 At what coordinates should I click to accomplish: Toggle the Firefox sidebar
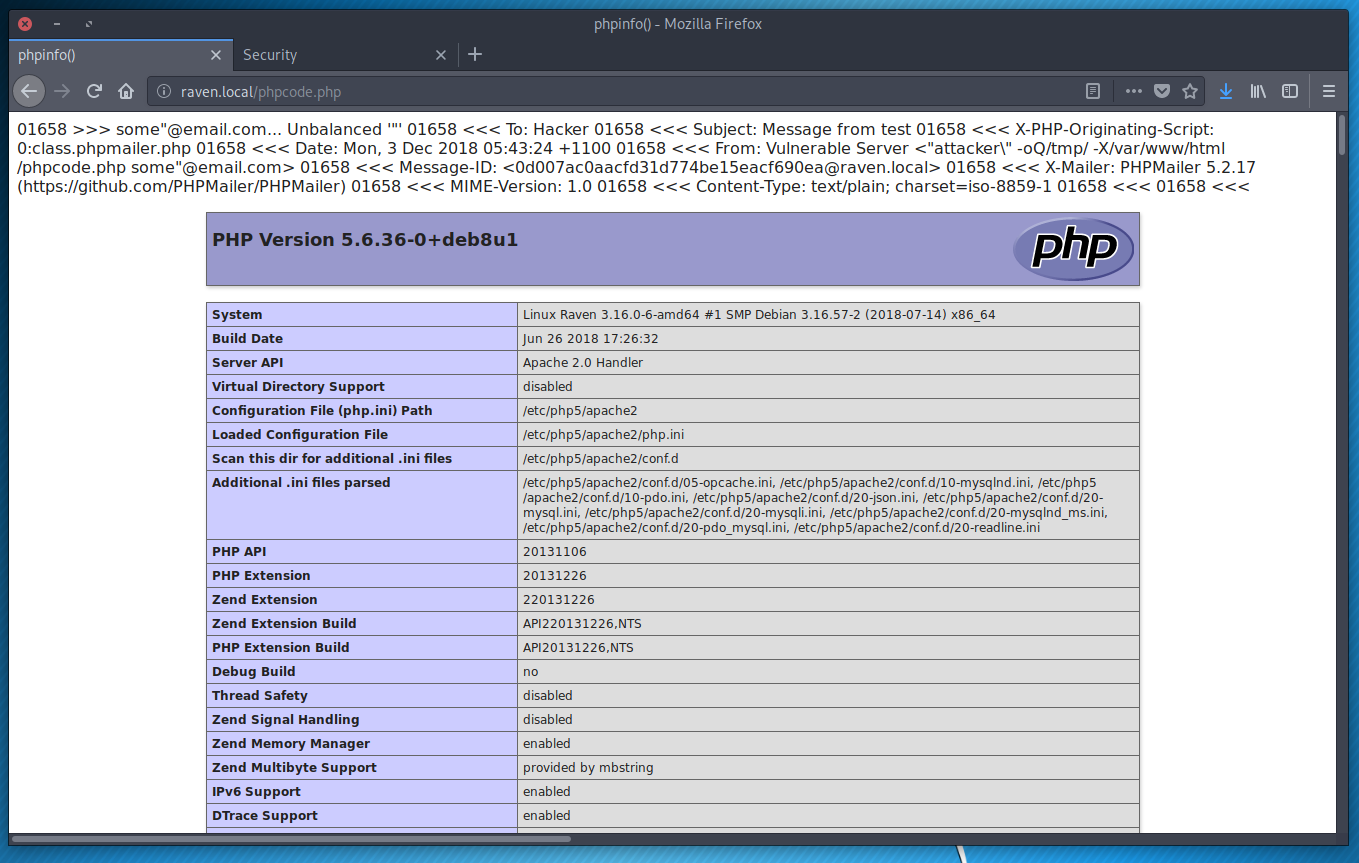click(1290, 91)
